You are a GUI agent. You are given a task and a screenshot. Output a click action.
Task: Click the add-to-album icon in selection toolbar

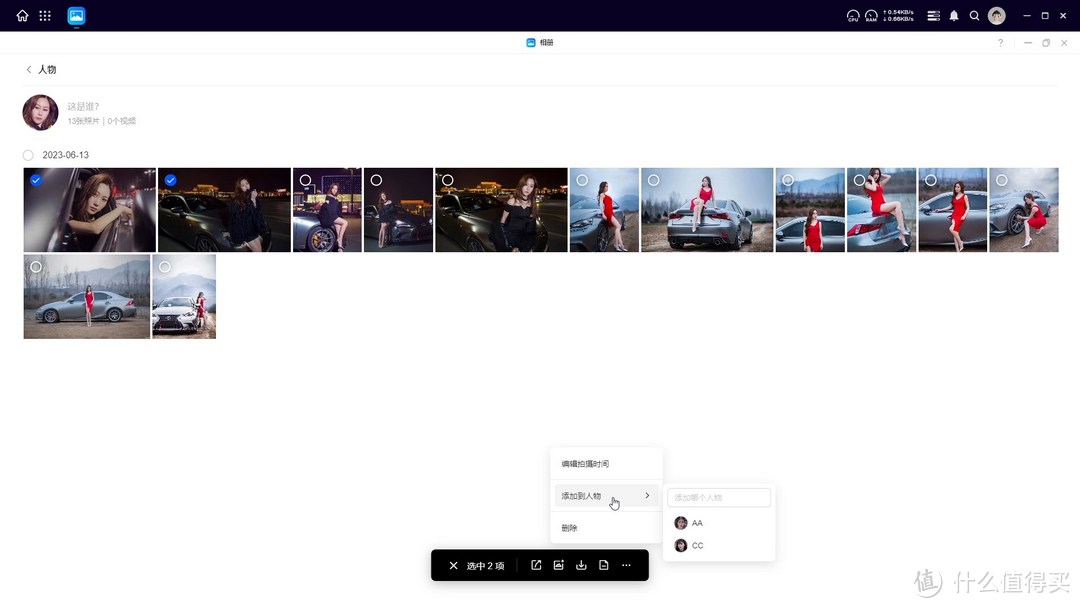pos(559,566)
